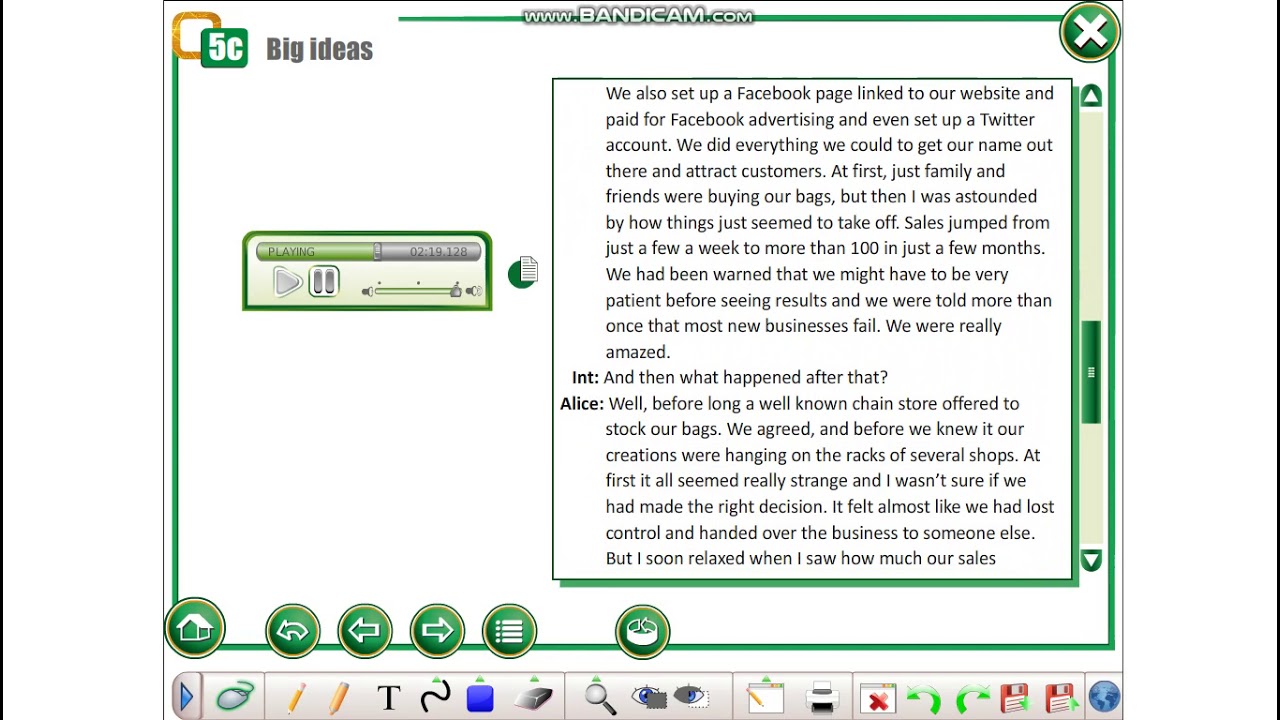The image size is (1280, 720).
Task: Click the 'Alice:' speaker label
Action: point(582,403)
